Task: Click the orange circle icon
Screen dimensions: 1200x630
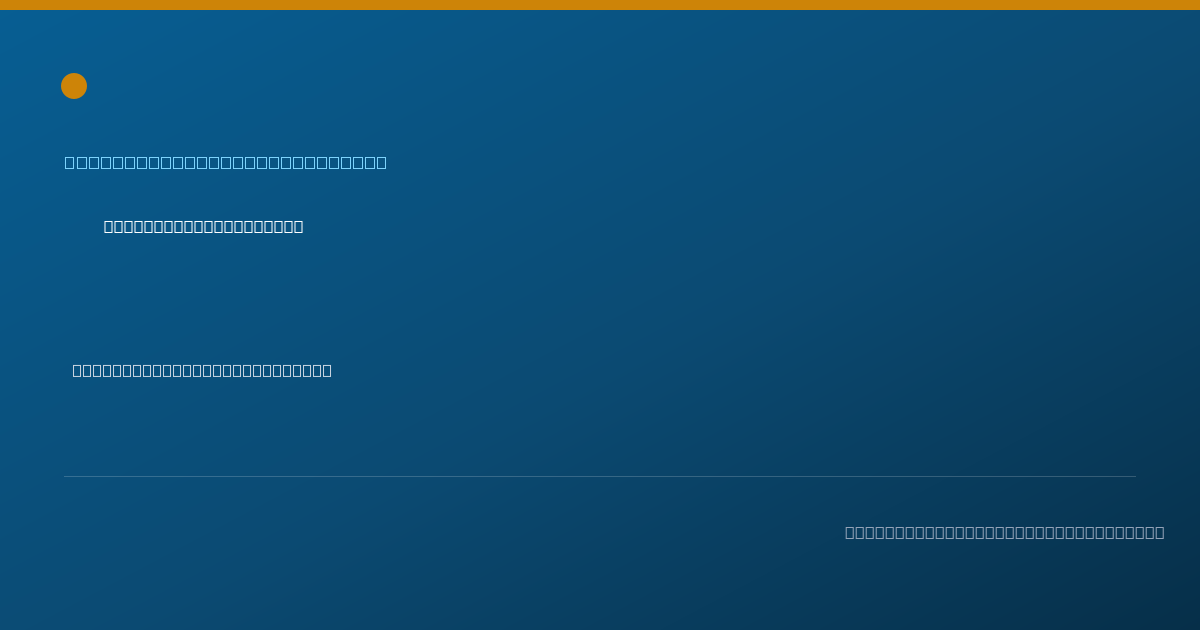Action: (x=74, y=86)
